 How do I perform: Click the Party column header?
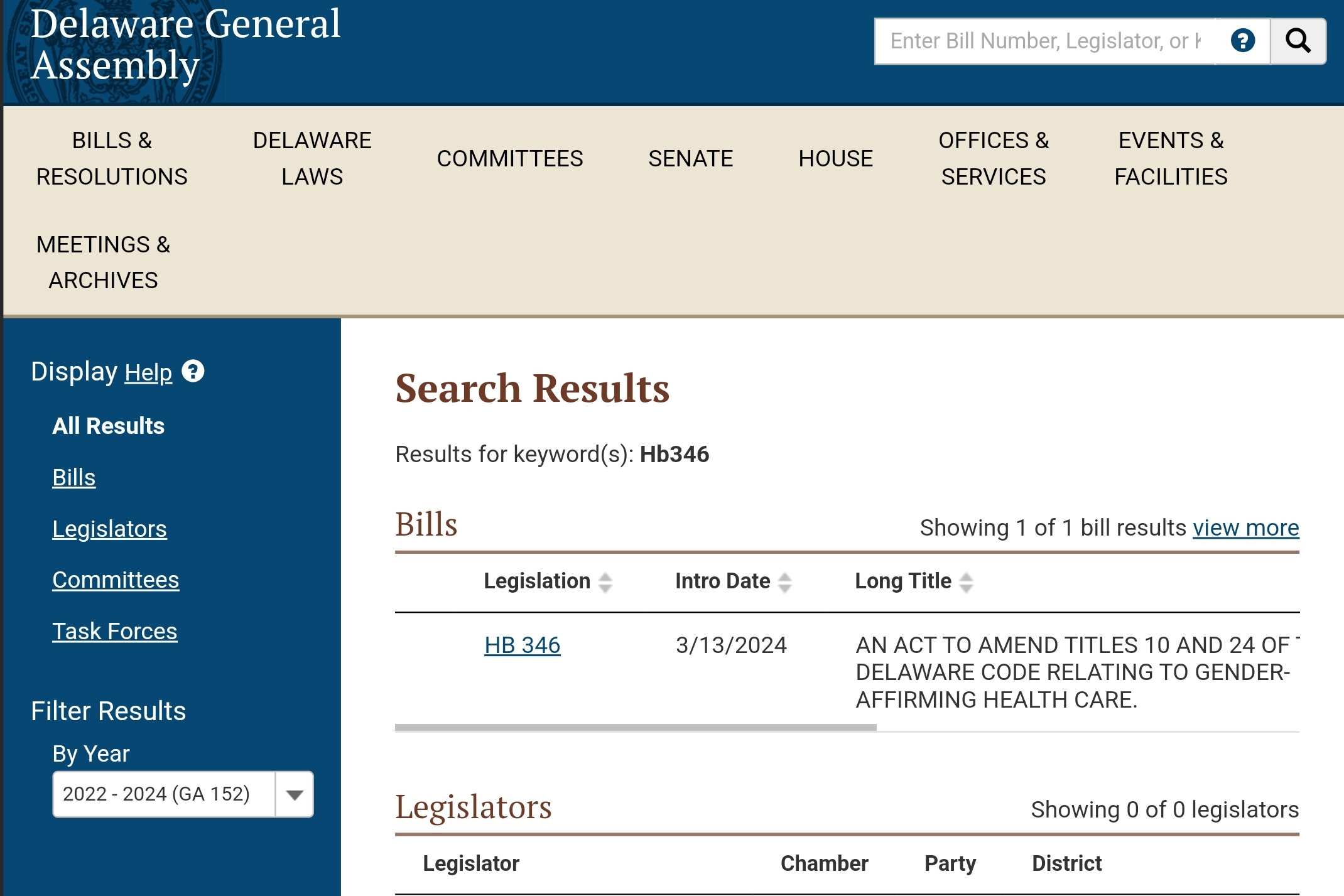point(950,863)
